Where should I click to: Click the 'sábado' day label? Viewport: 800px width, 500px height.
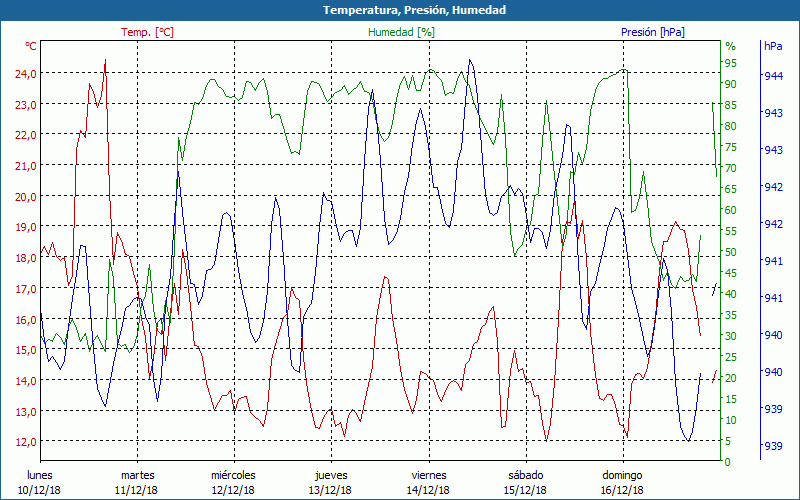[526, 475]
